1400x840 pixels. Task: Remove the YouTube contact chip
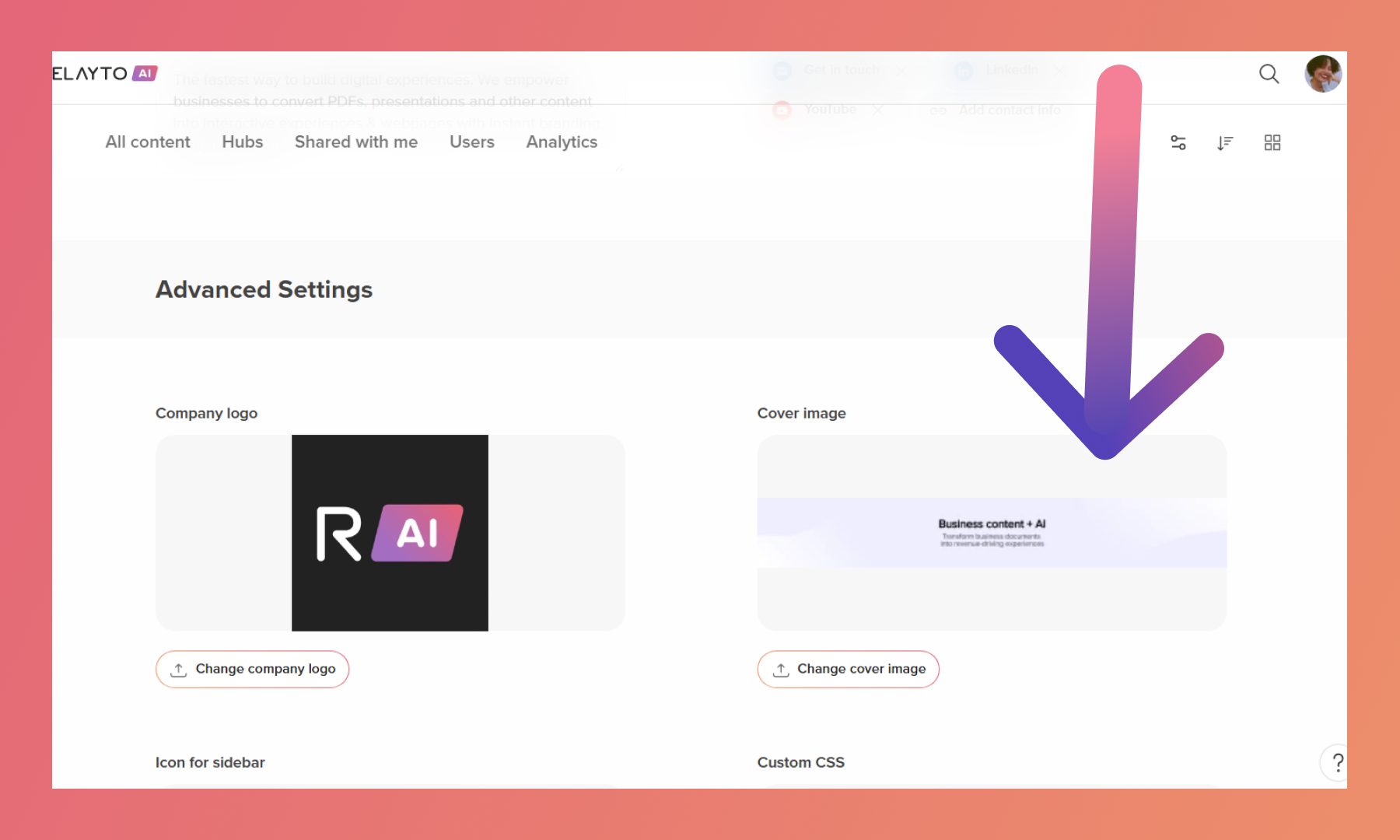877,110
